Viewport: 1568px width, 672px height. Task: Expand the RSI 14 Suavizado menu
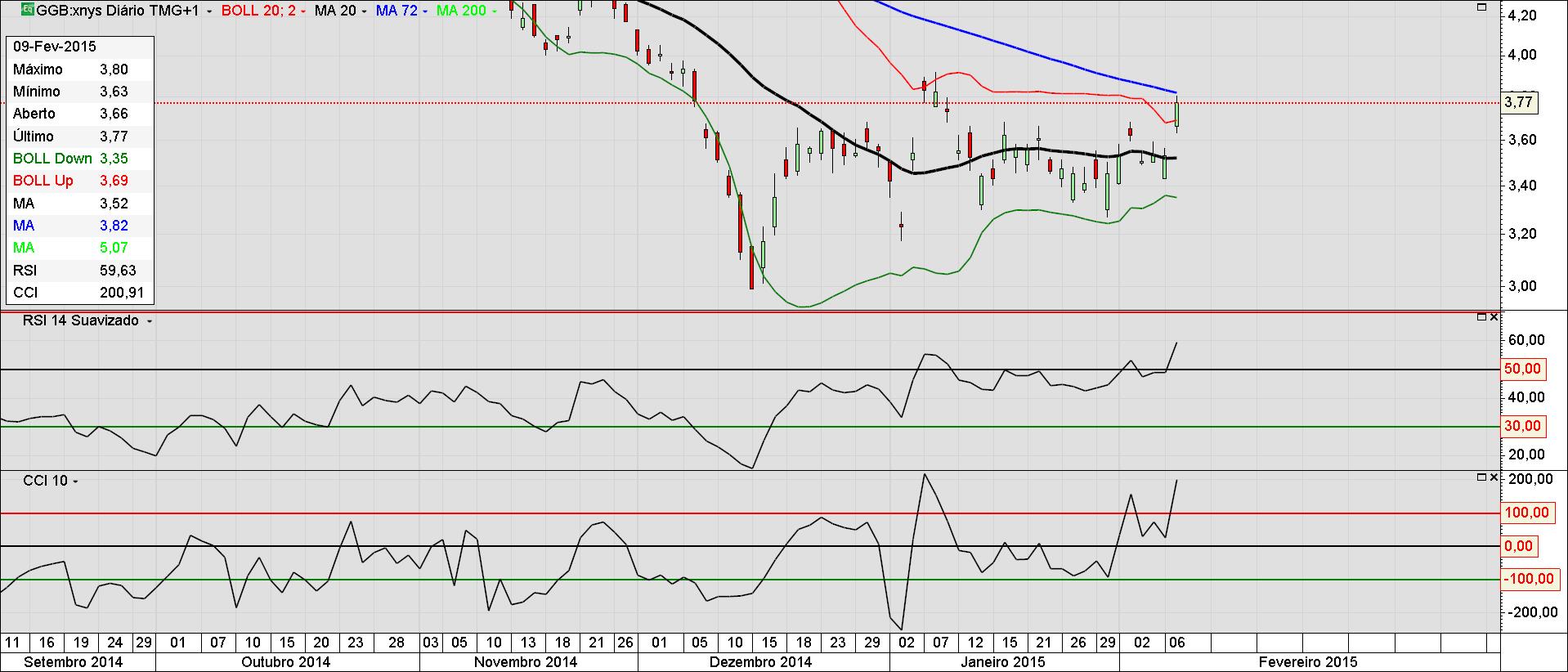[x=149, y=321]
